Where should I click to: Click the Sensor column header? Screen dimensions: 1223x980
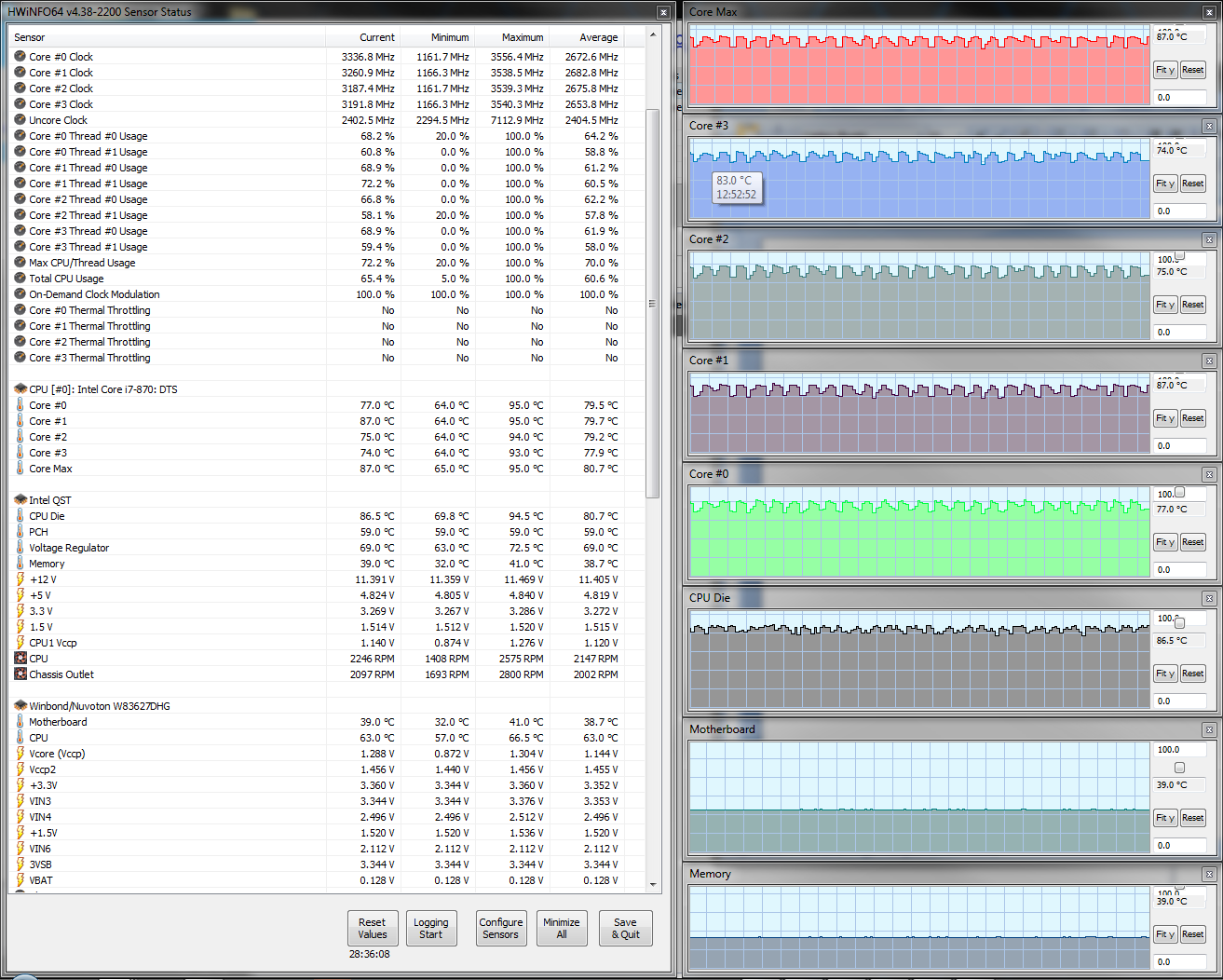coord(167,37)
